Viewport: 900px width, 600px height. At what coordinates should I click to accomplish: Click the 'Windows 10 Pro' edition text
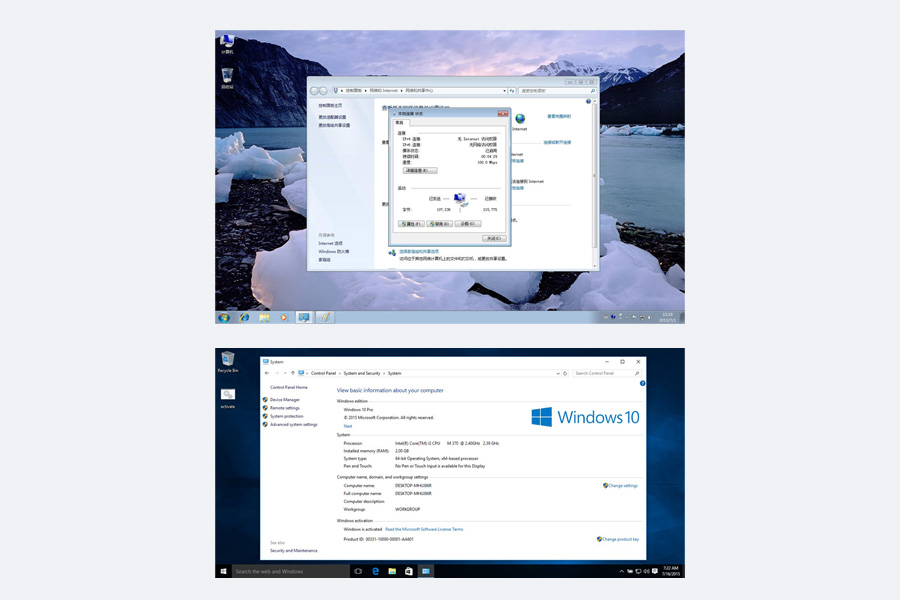coord(358,409)
